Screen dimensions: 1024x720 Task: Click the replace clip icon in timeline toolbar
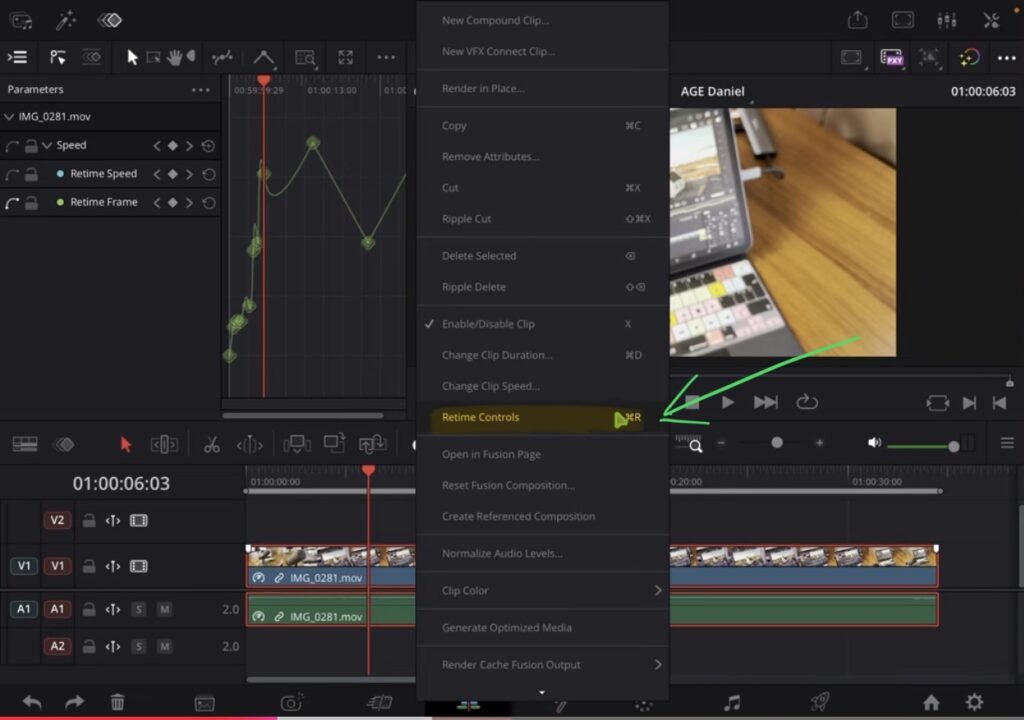pos(372,444)
